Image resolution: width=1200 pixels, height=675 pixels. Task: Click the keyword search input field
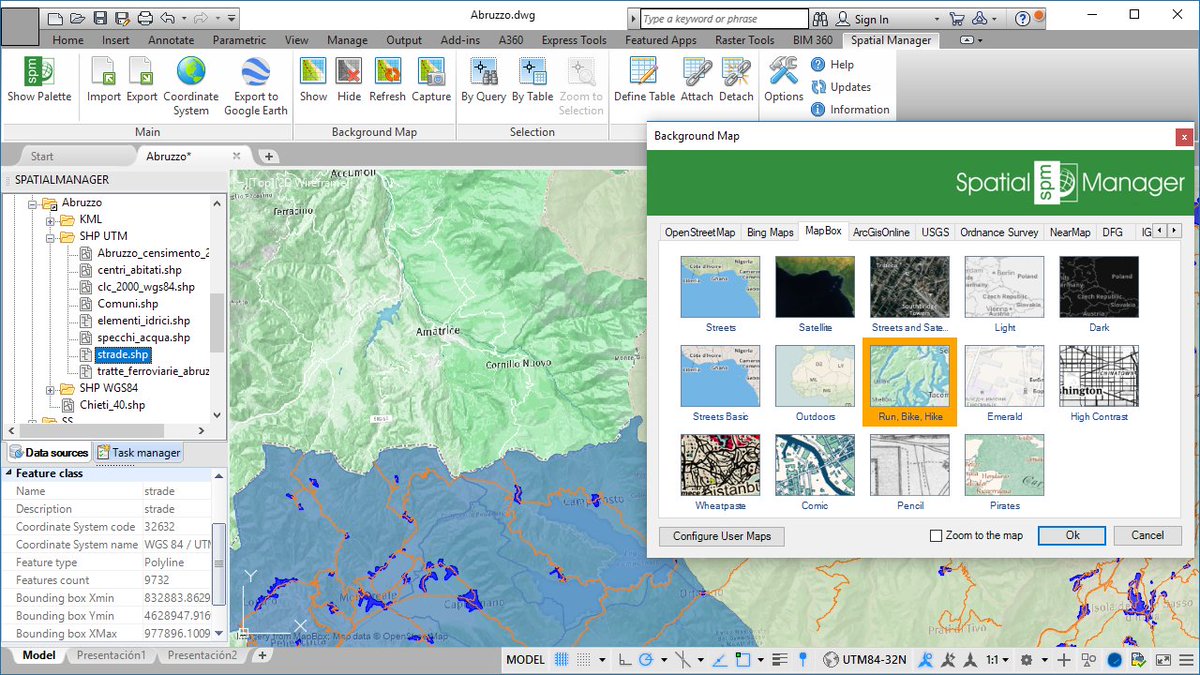tap(723, 19)
